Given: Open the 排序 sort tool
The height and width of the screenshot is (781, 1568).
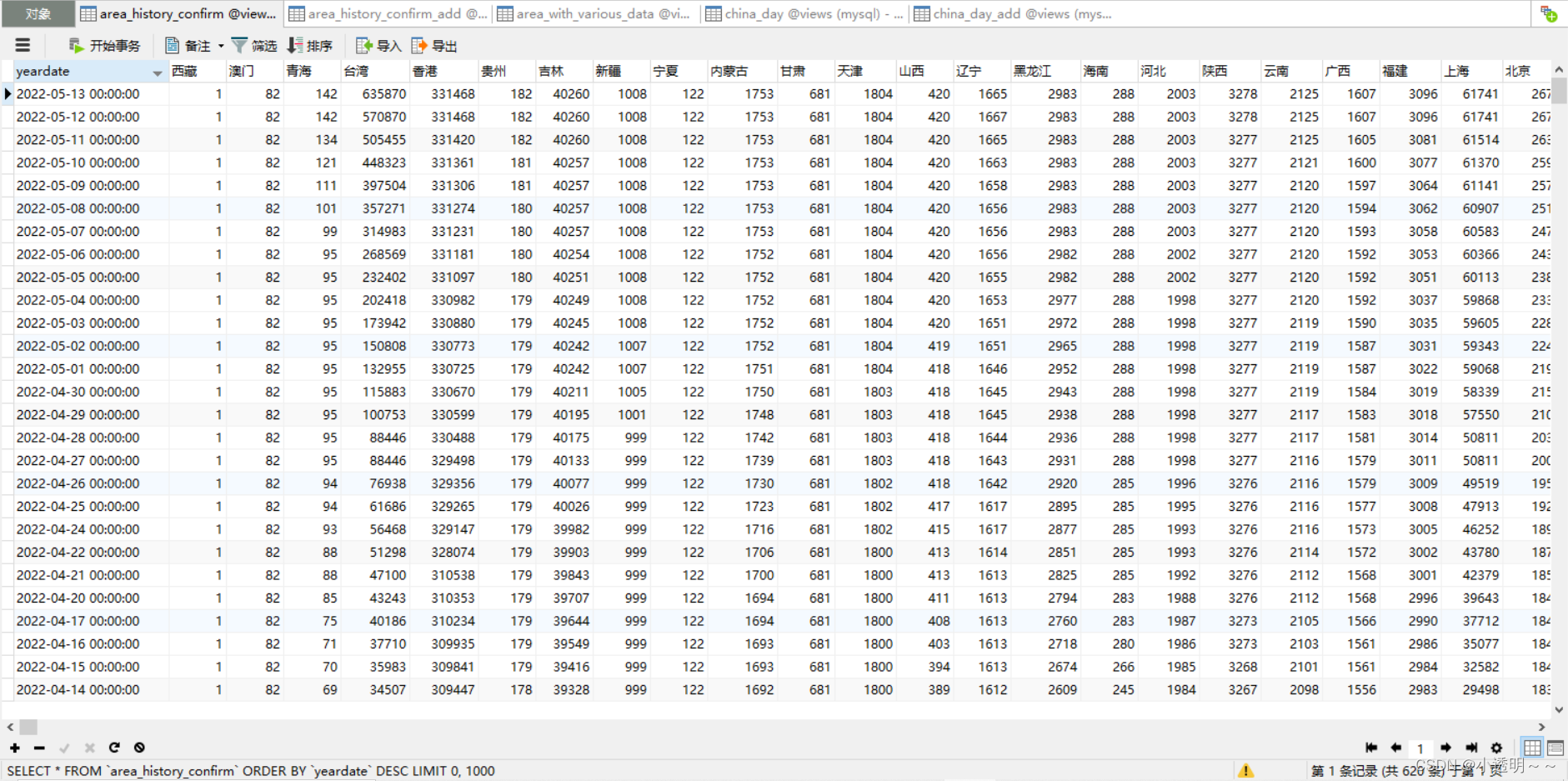Looking at the screenshot, I should [309, 45].
